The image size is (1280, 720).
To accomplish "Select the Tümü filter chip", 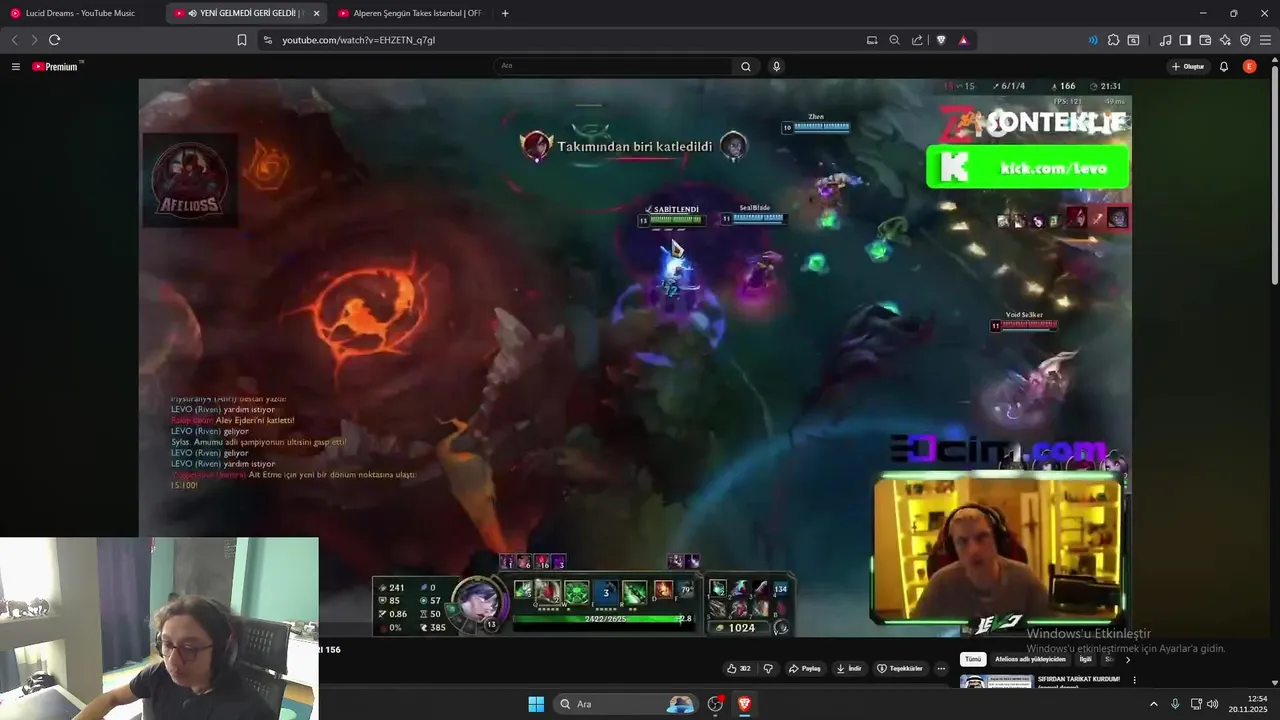I will point(973,659).
